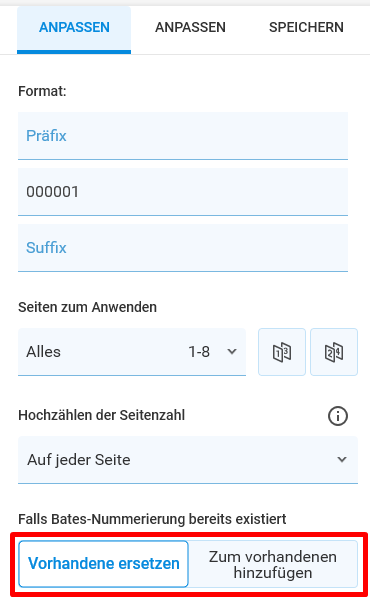Select even pages only icon
This screenshot has height=603, width=370.
point(334,352)
